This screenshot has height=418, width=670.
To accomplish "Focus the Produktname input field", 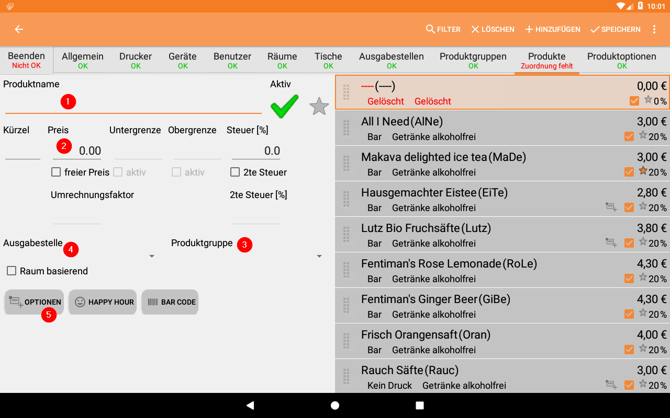I will click(130, 103).
